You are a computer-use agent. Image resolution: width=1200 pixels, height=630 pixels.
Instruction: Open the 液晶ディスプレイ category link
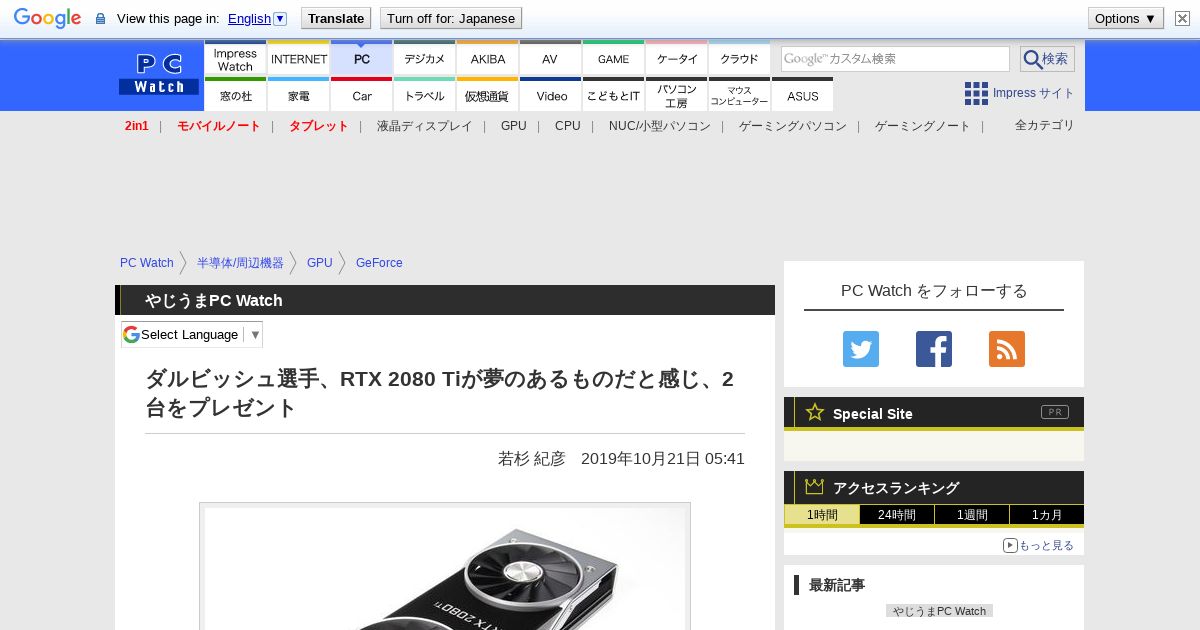[424, 126]
